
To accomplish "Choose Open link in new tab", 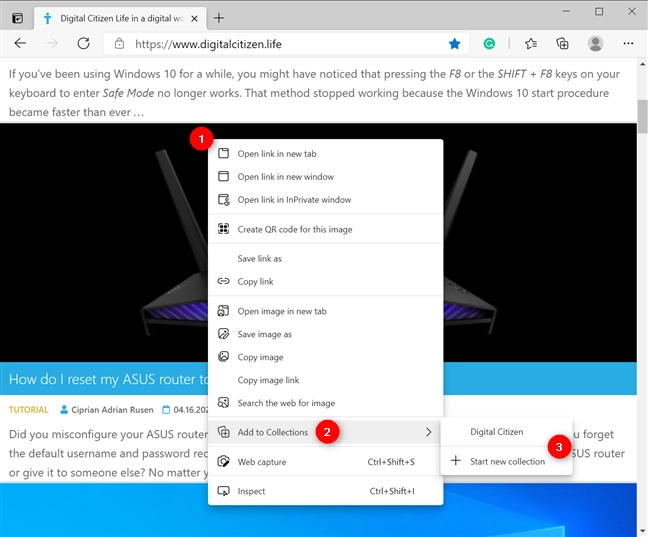I will click(x=326, y=154).
